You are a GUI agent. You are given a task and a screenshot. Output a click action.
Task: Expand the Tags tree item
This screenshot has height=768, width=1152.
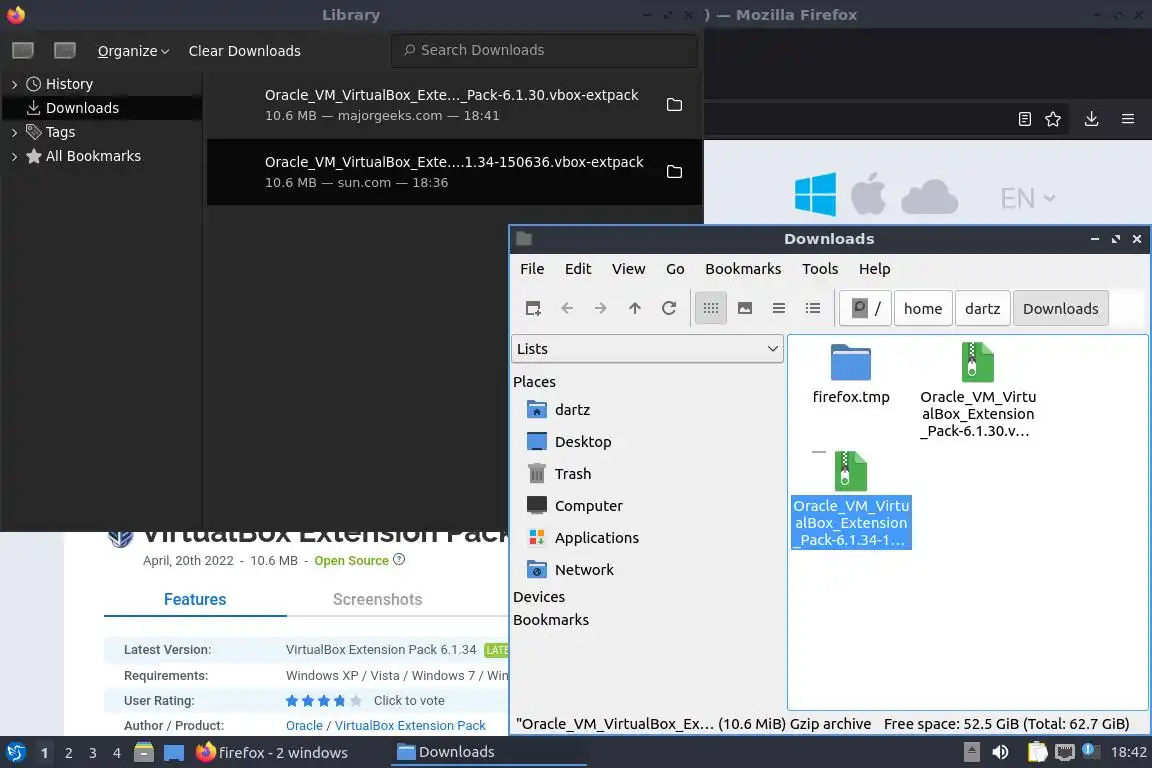[x=14, y=132]
